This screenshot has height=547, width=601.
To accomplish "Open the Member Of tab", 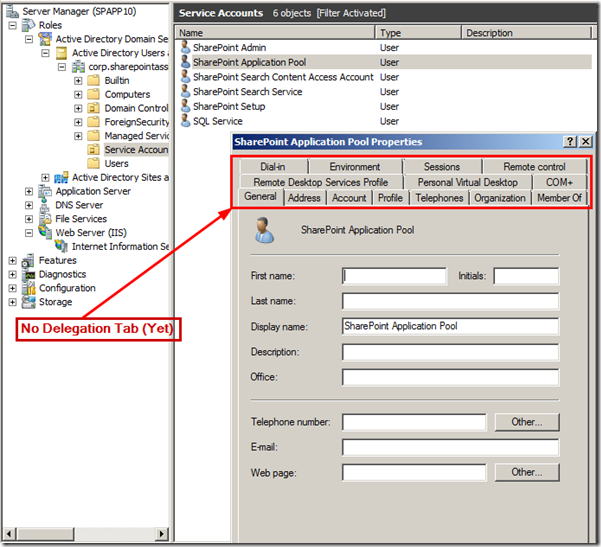I will [559, 198].
